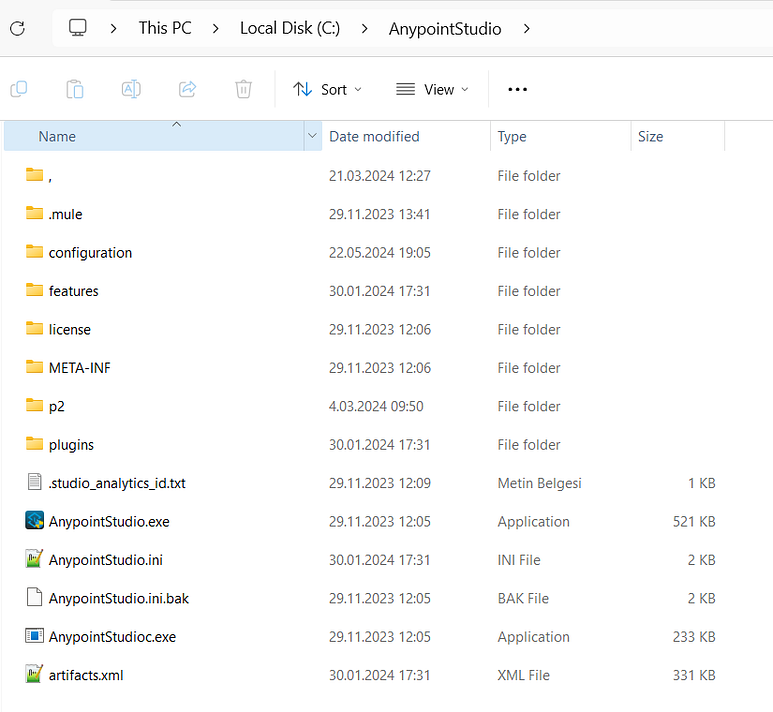773x712 pixels.
Task: Click the BAK File type cell
Action: tap(523, 599)
